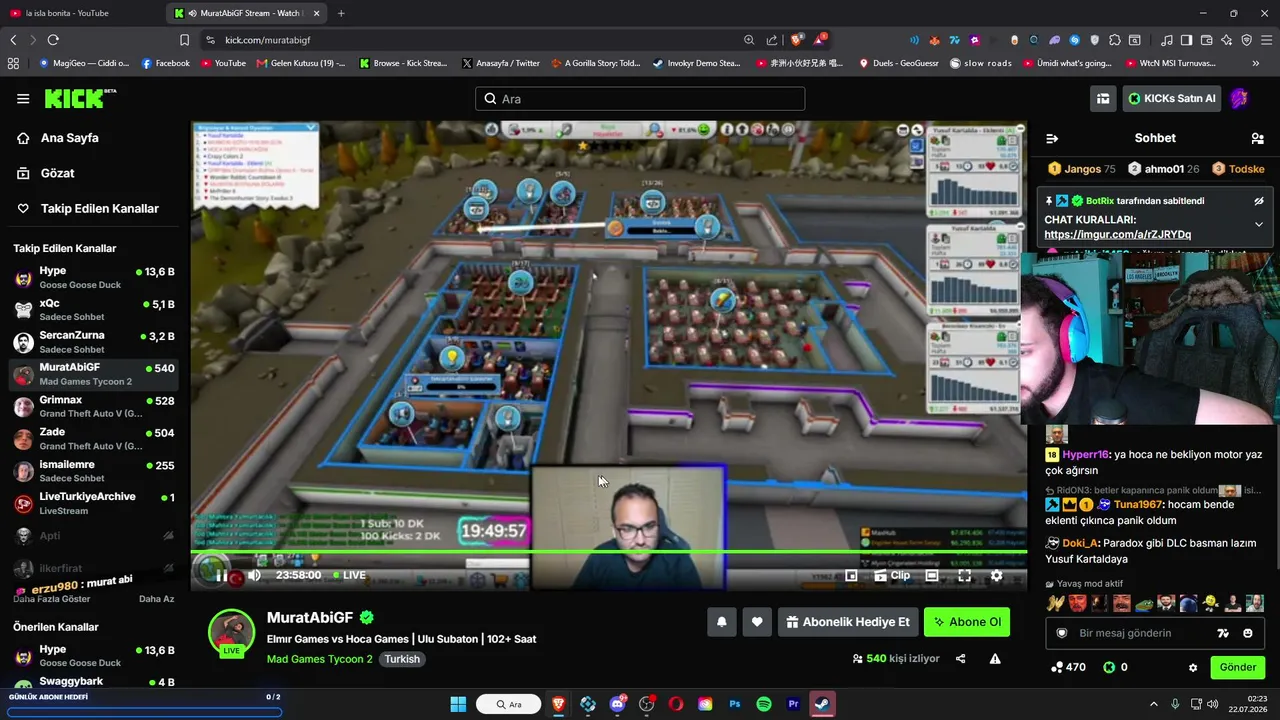
Task: Switch the player to fullscreen
Action: point(964,575)
